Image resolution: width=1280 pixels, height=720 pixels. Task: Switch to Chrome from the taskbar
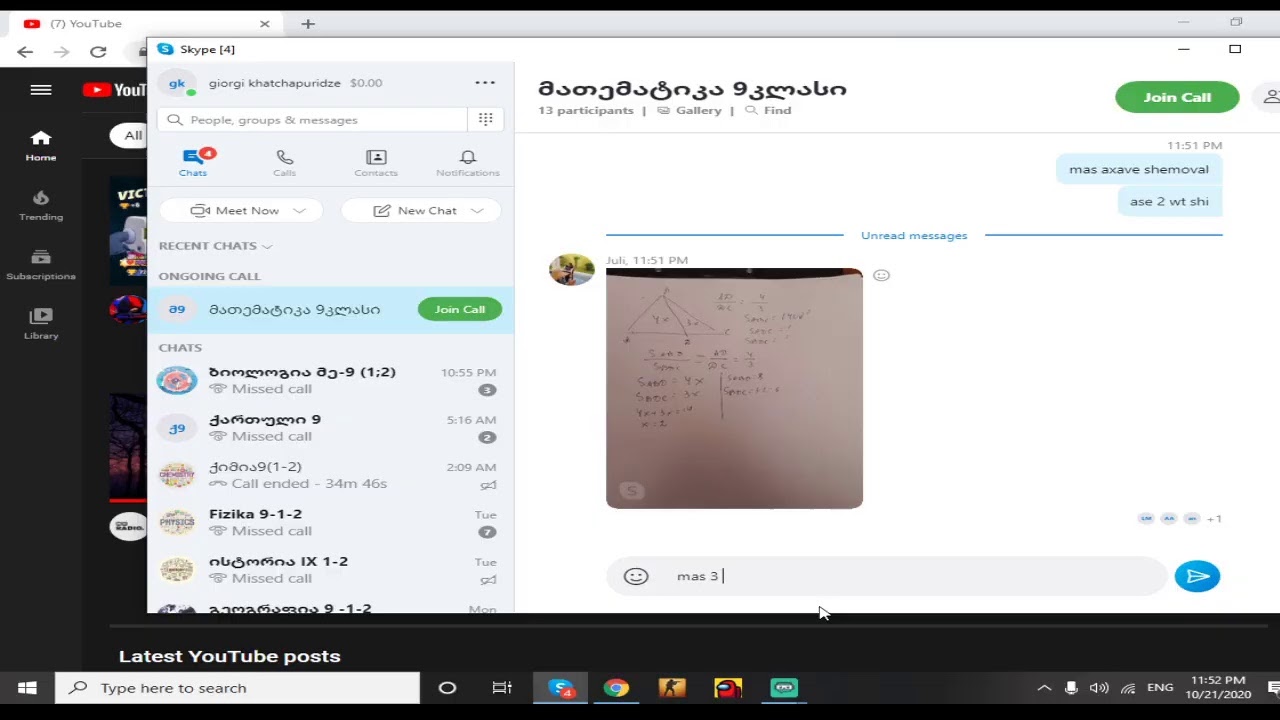point(616,688)
